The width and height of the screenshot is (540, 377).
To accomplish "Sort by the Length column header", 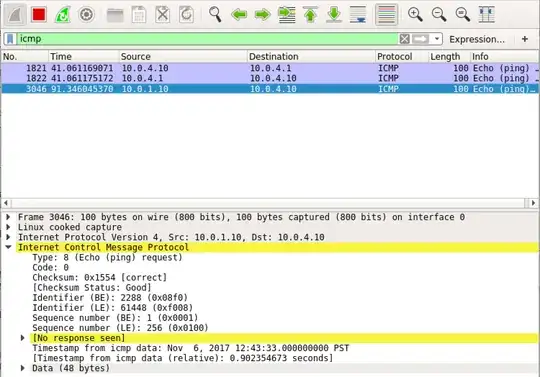I will [x=449, y=56].
